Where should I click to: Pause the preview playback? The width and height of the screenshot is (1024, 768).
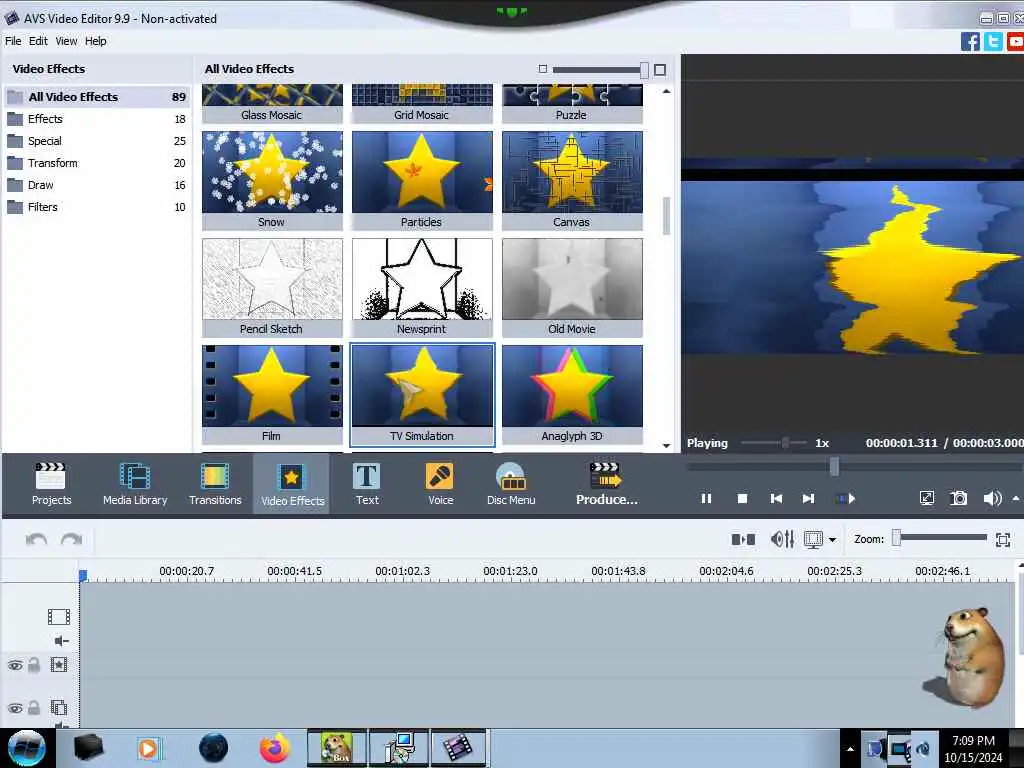point(706,498)
